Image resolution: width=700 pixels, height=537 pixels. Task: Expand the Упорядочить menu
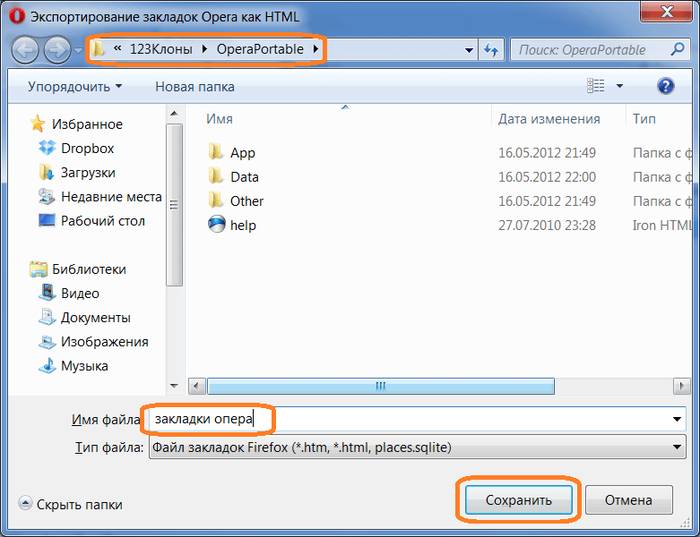pyautogui.click(x=74, y=87)
